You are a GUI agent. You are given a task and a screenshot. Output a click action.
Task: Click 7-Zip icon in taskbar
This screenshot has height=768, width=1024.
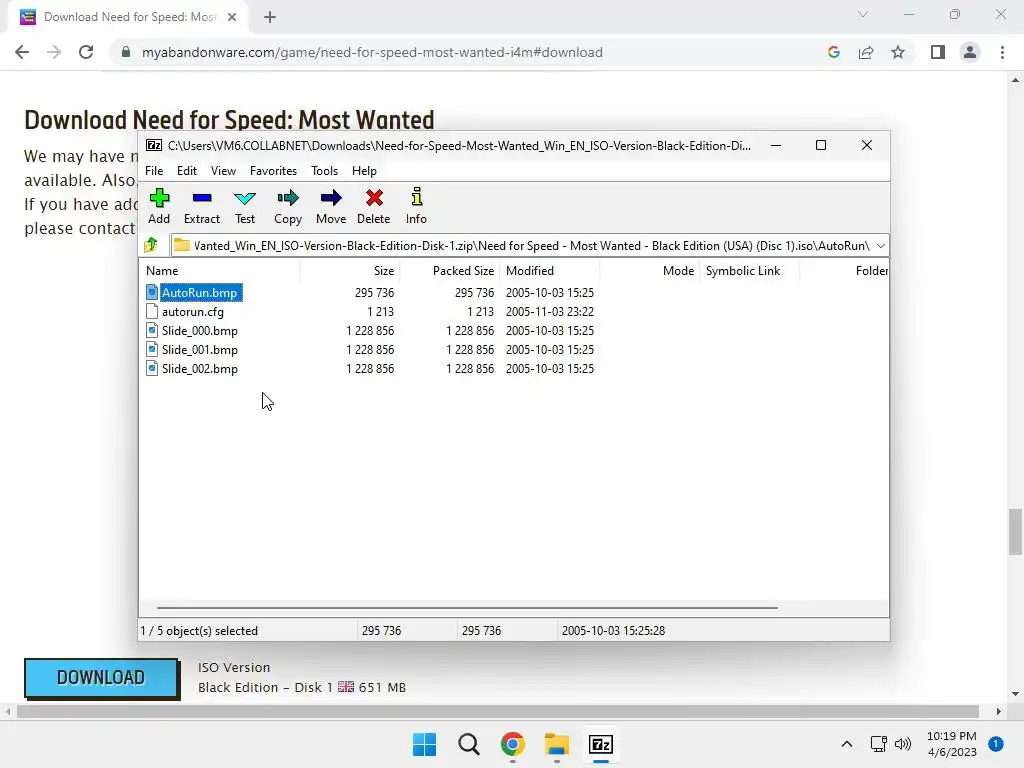(x=600, y=744)
